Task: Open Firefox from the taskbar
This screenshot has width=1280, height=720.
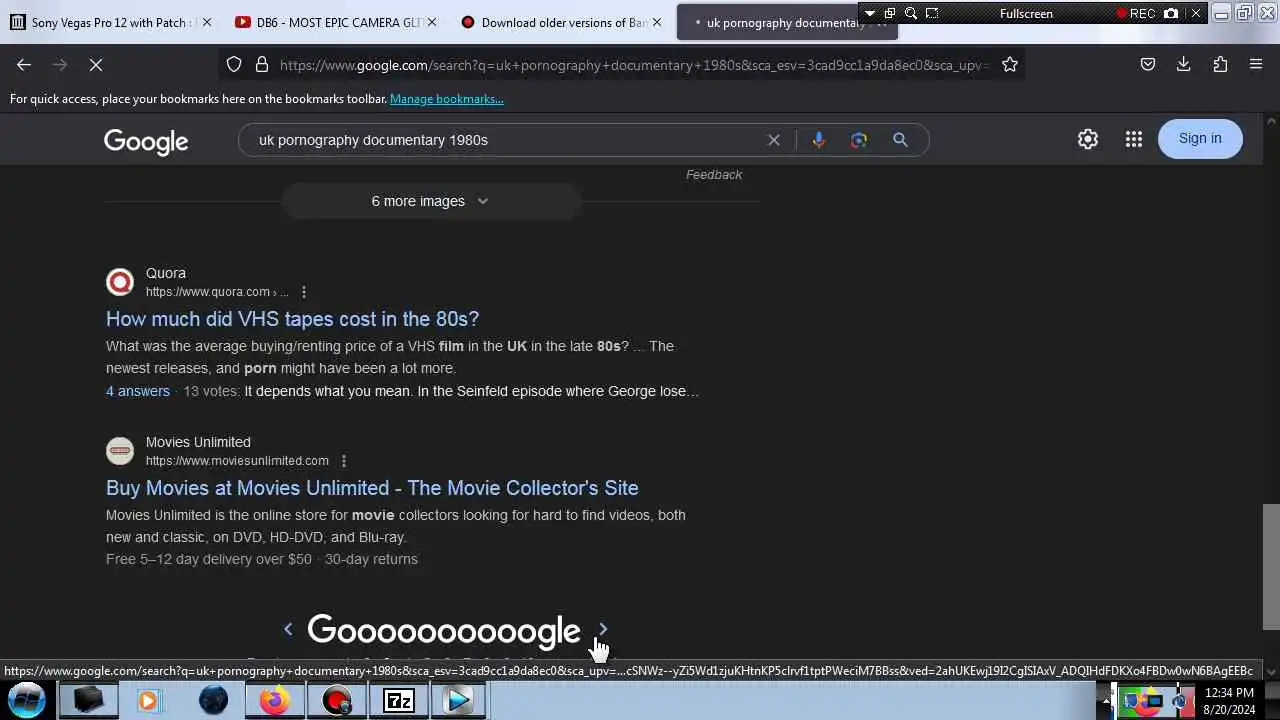Action: 274,701
